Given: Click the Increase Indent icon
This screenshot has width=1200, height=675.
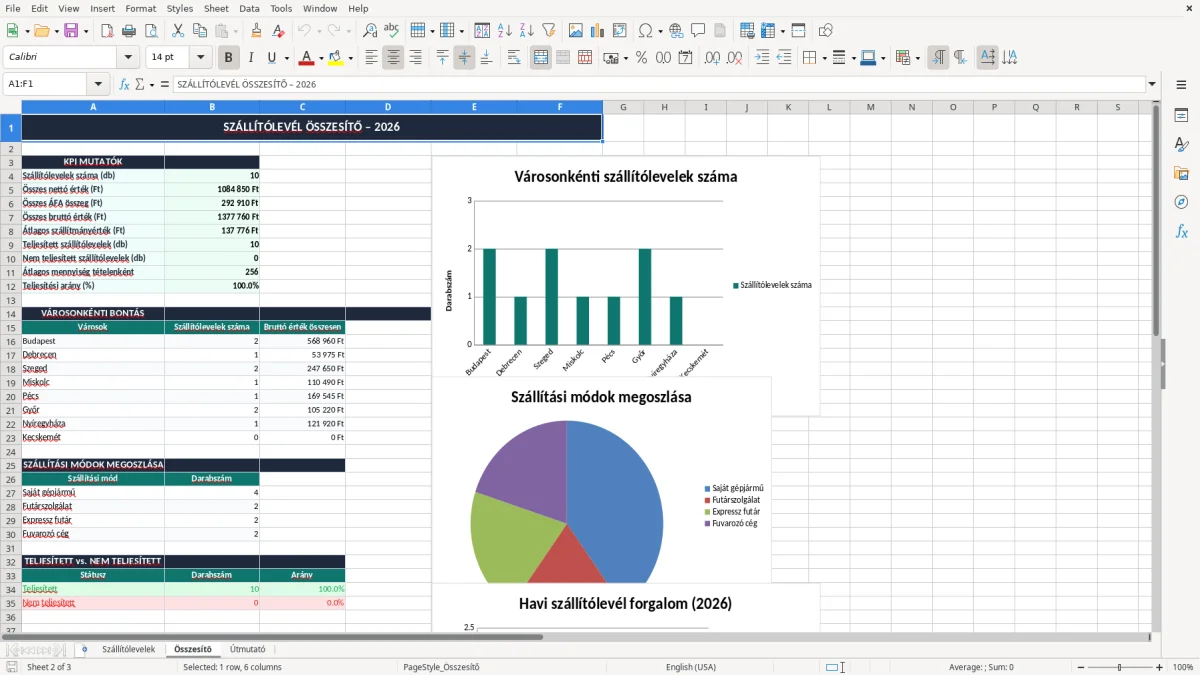Looking at the screenshot, I should pyautogui.click(x=762, y=58).
